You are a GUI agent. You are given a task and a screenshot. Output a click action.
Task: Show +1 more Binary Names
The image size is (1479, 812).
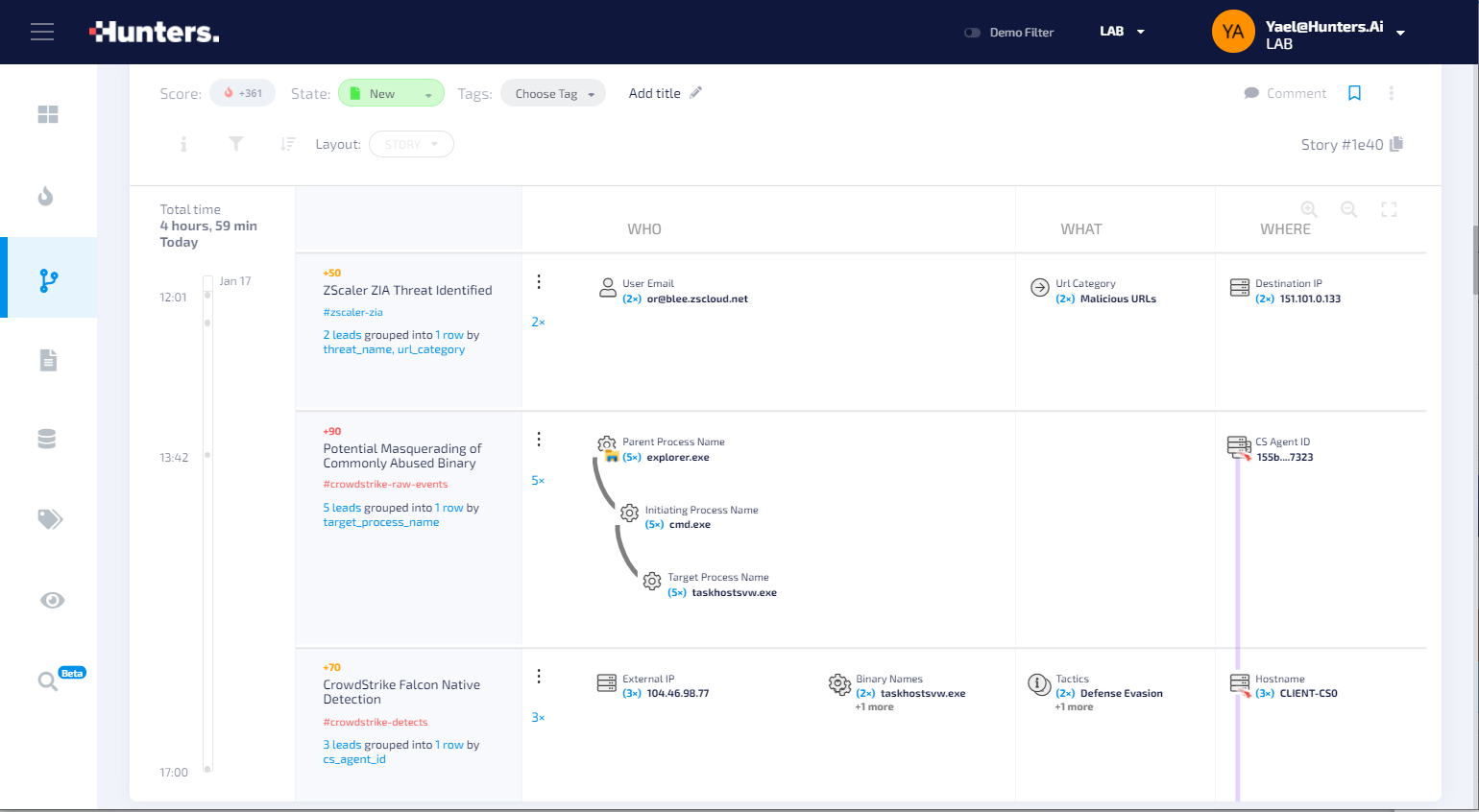(x=874, y=706)
